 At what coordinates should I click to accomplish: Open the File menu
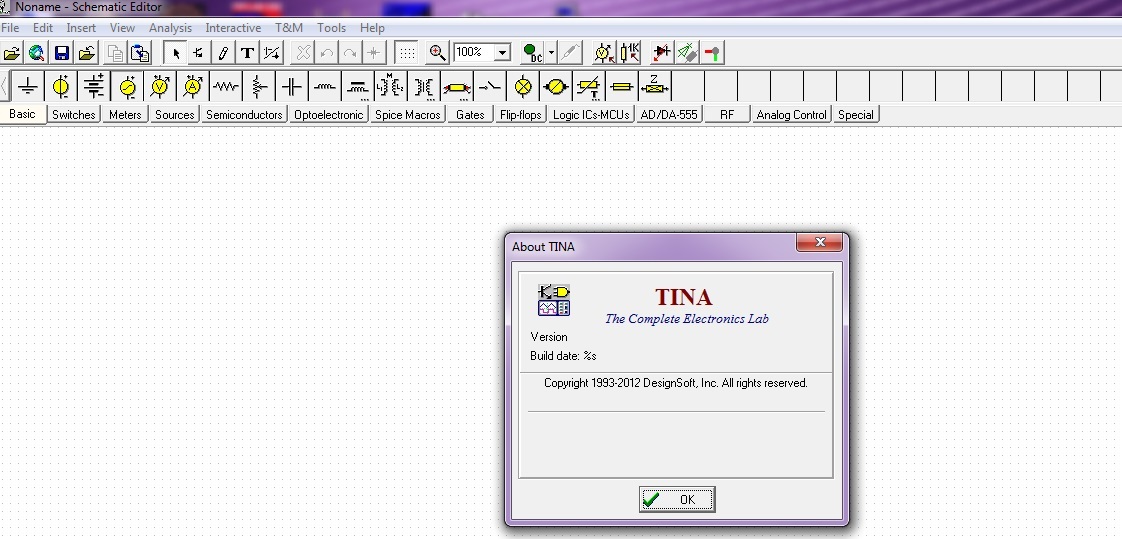(10, 28)
